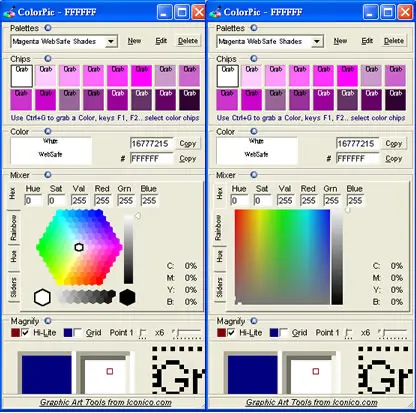The width and height of the screenshot is (416, 413).
Task: Select the large black hexagon in left mixer
Action: pos(127,297)
